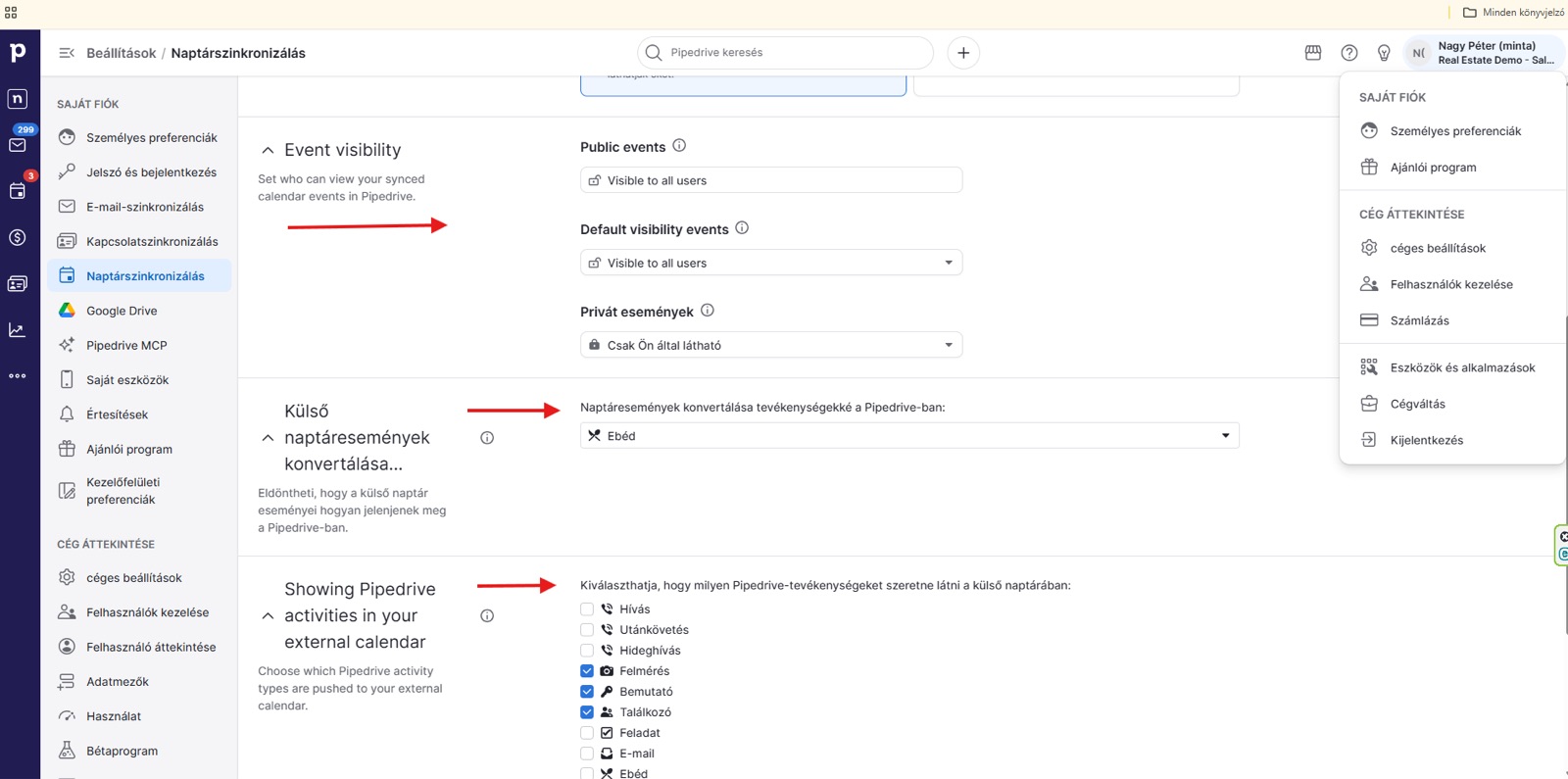The width and height of the screenshot is (1568, 779).
Task: Enable the Hideghívás activity checkbox
Action: 587,651
